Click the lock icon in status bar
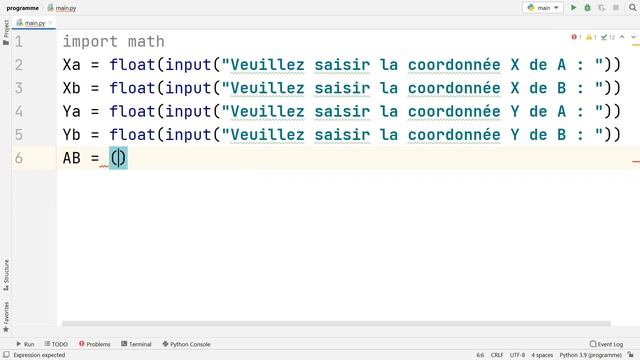The image size is (640, 360). pos(631,355)
